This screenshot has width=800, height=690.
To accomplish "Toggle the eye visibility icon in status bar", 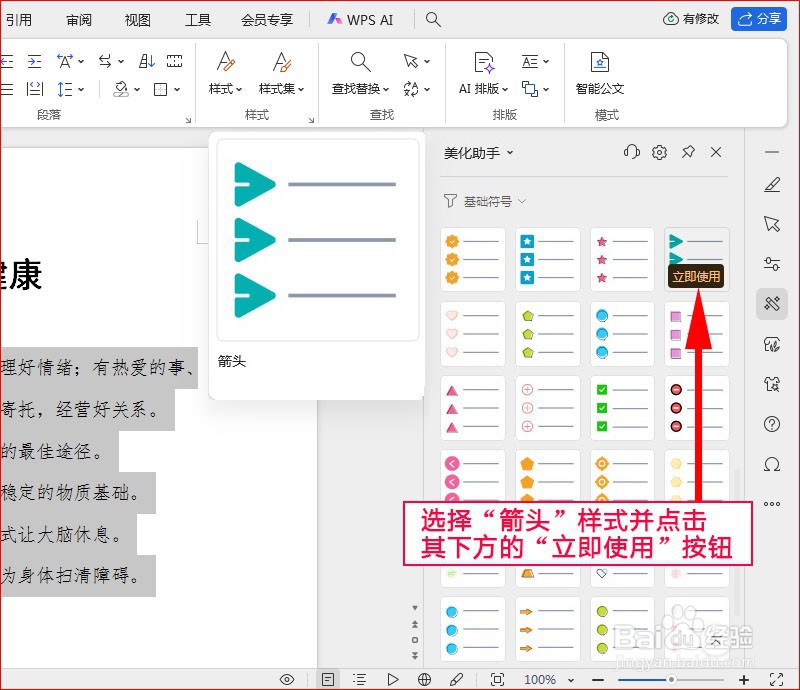I will click(x=287, y=676).
